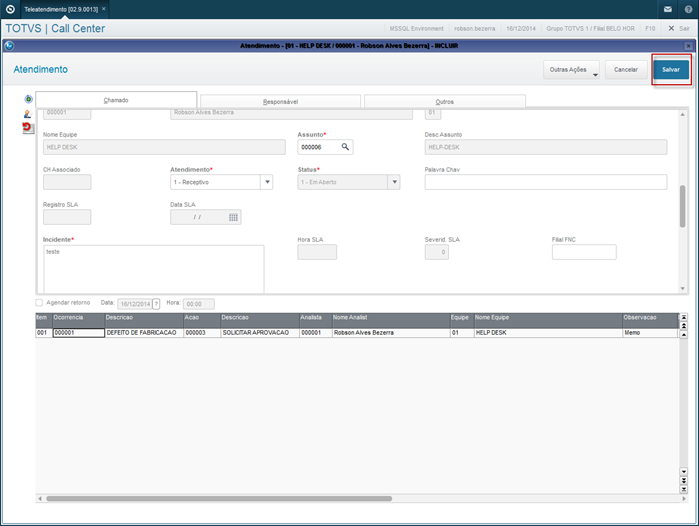
Task: Click the Incidente text area containing teste
Action: pyautogui.click(x=153, y=269)
